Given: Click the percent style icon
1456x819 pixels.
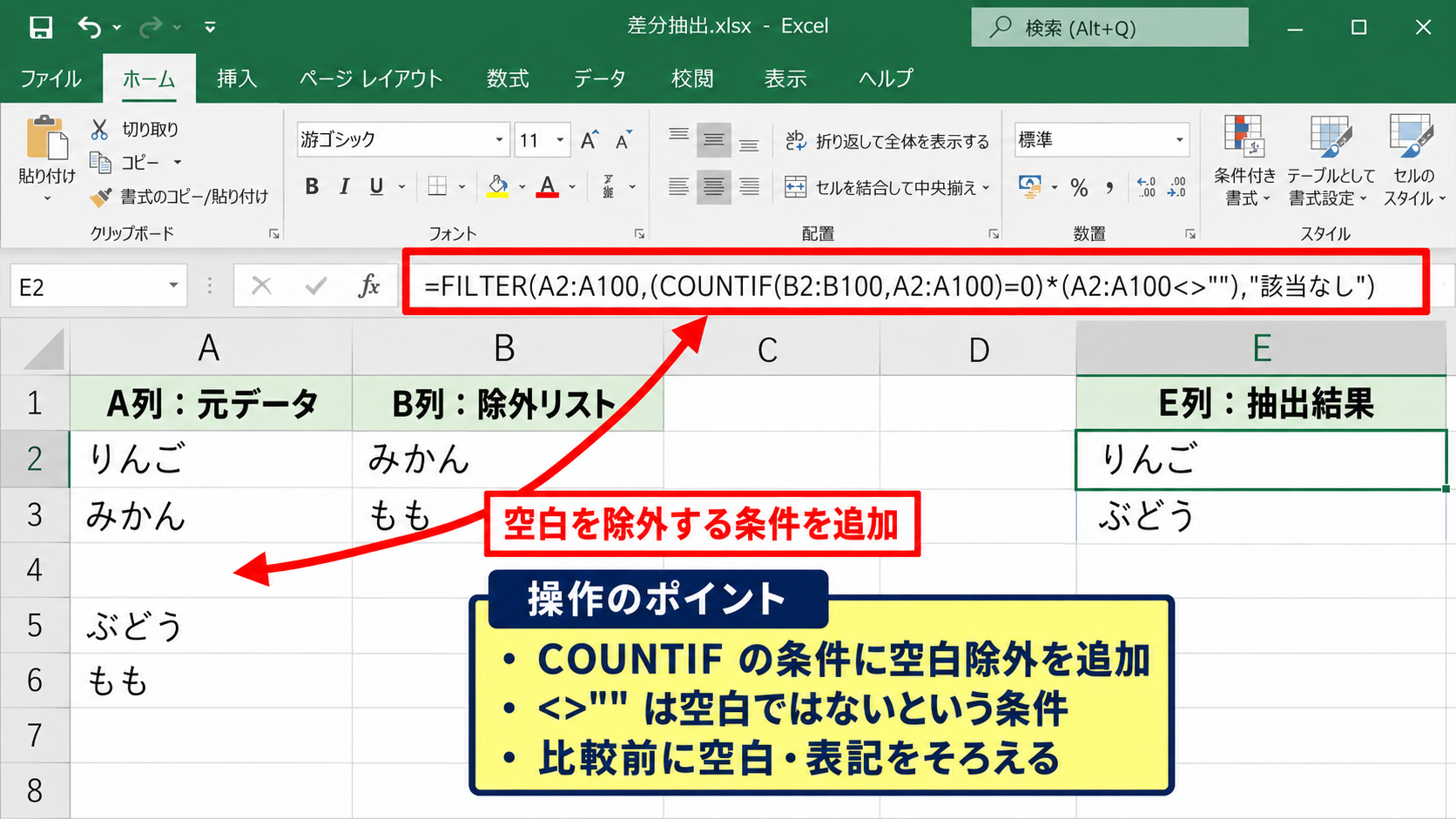Looking at the screenshot, I should [x=1079, y=187].
